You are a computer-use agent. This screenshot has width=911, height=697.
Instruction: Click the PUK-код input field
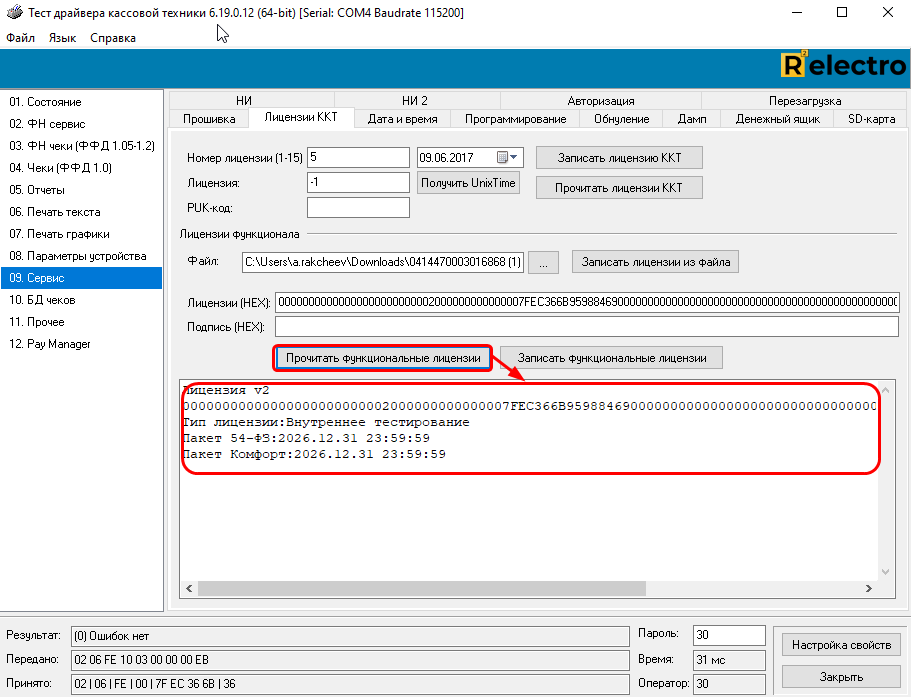pyautogui.click(x=358, y=207)
